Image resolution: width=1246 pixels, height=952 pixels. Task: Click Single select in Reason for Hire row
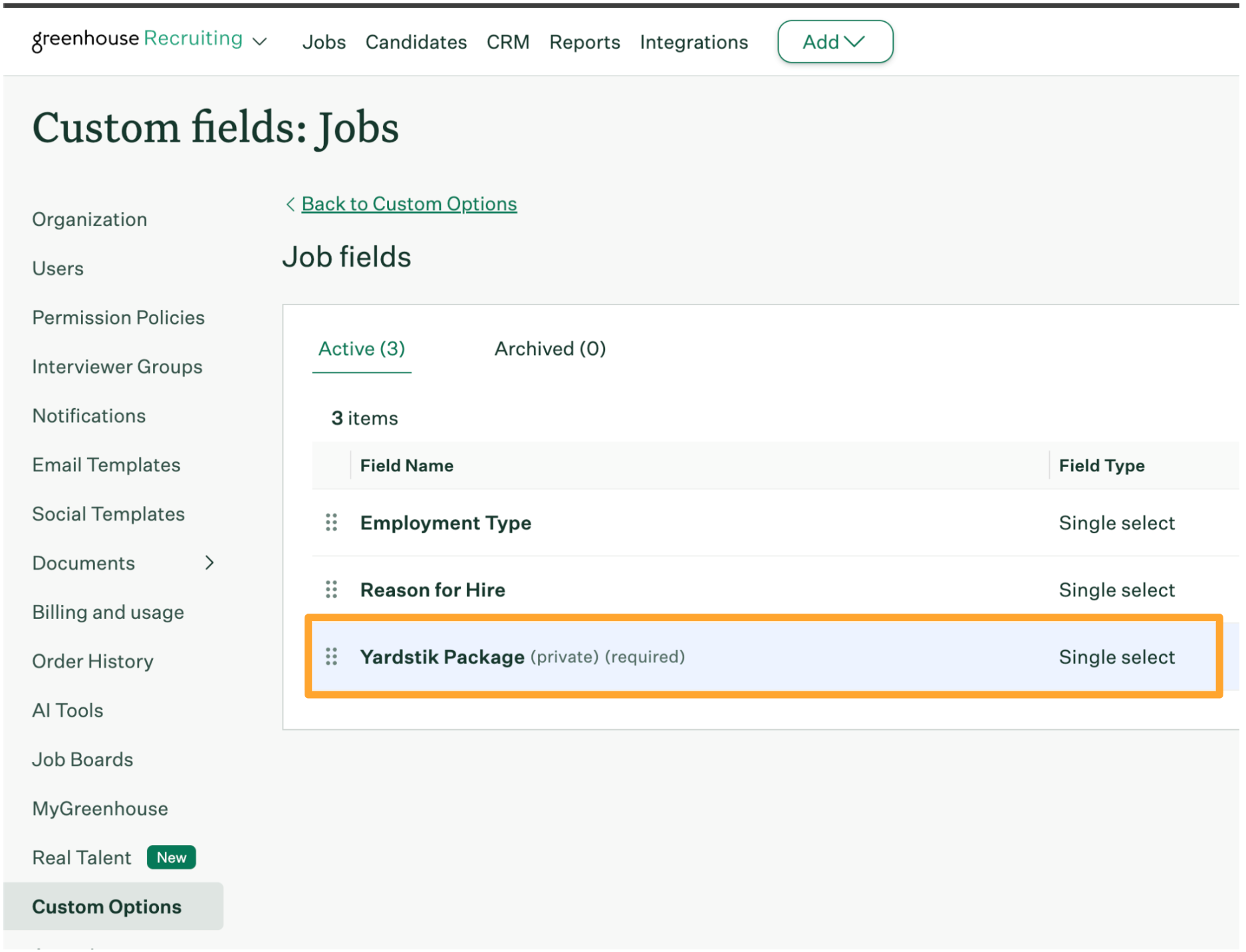tap(1117, 590)
